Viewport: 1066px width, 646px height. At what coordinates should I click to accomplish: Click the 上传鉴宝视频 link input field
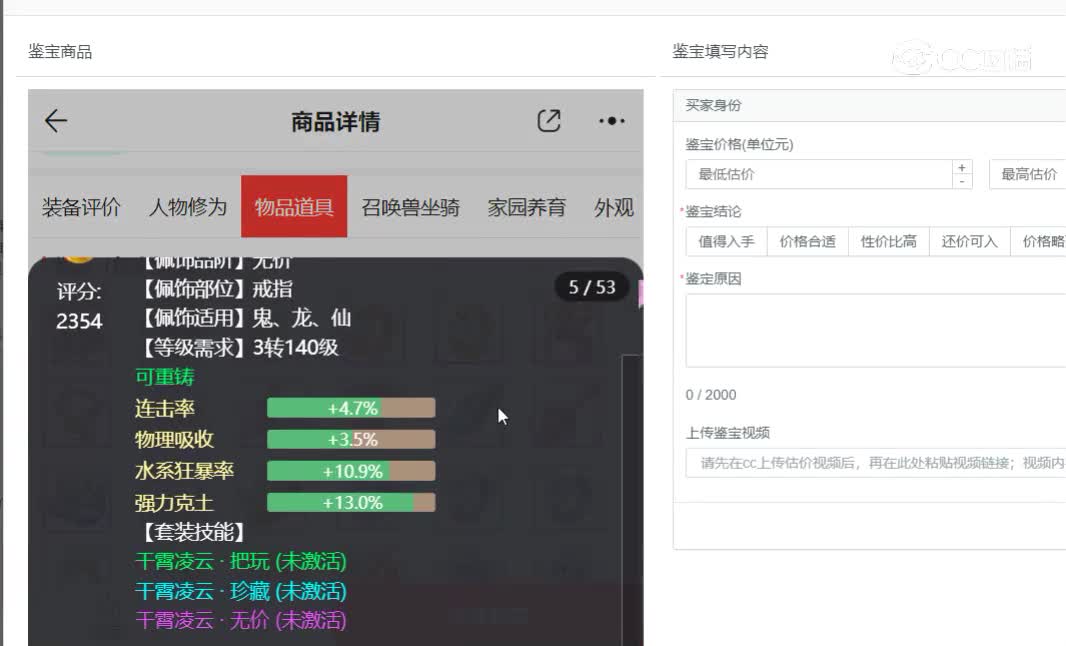click(x=876, y=463)
